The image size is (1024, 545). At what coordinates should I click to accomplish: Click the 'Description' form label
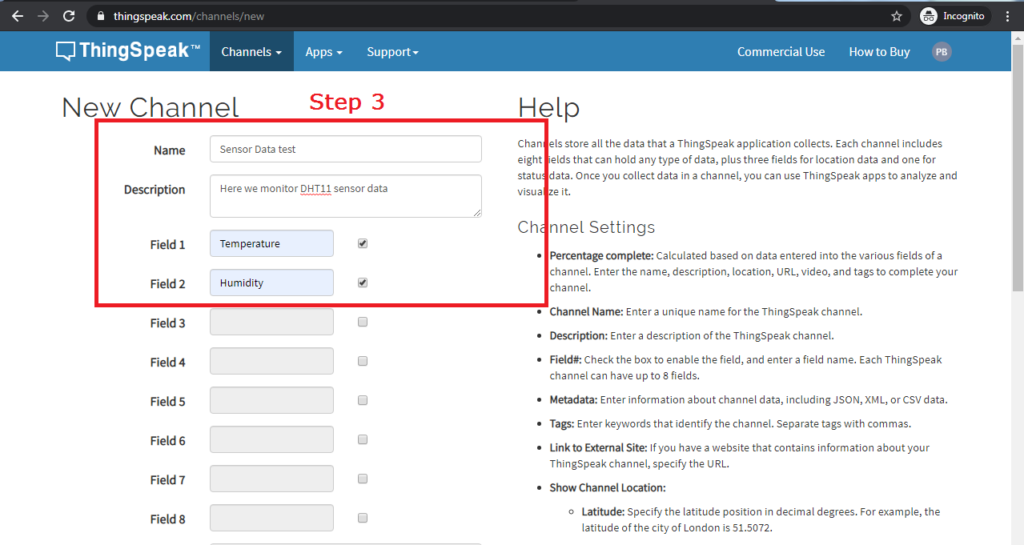tap(154, 190)
